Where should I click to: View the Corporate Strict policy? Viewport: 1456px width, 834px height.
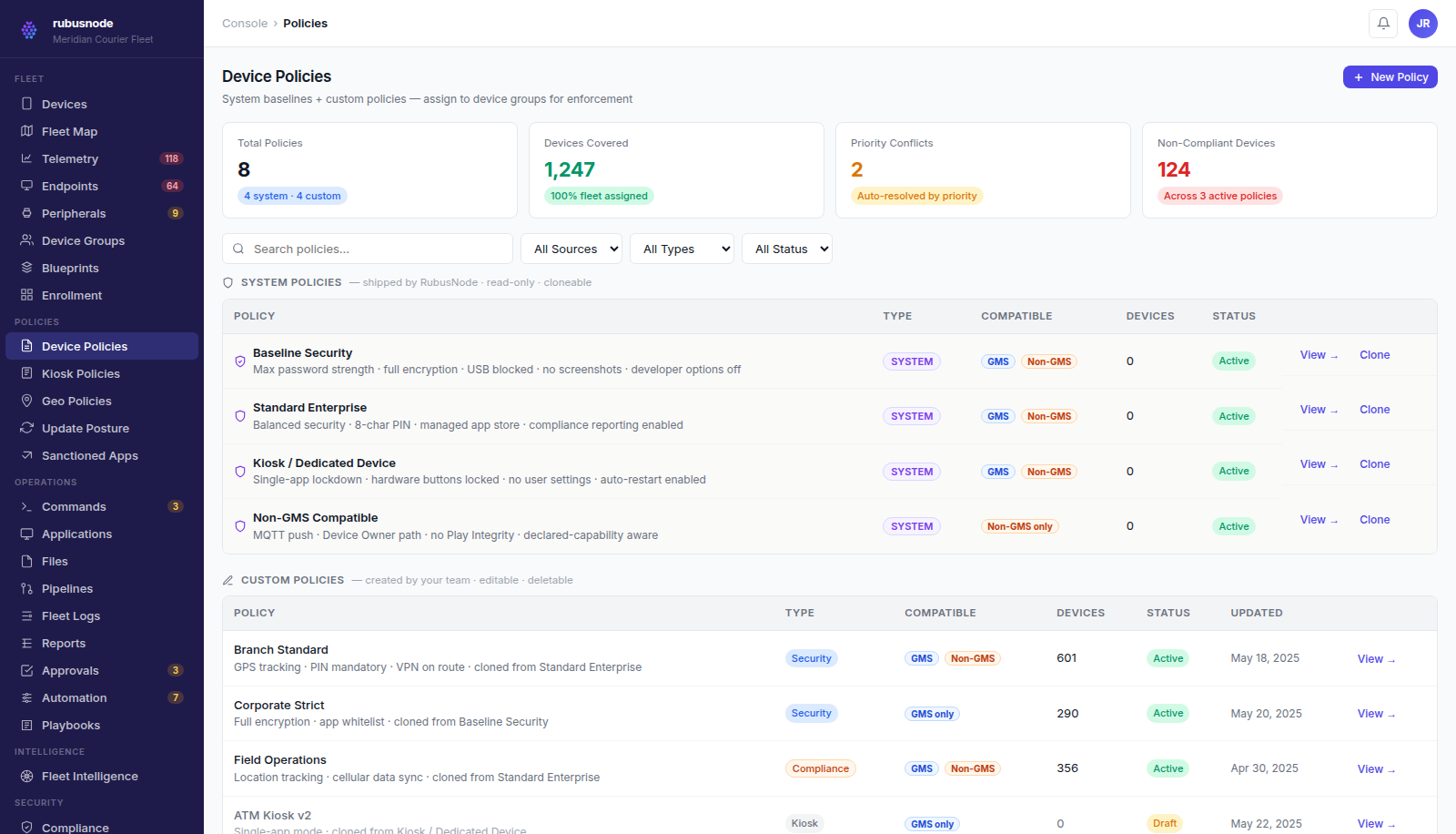tap(1376, 714)
